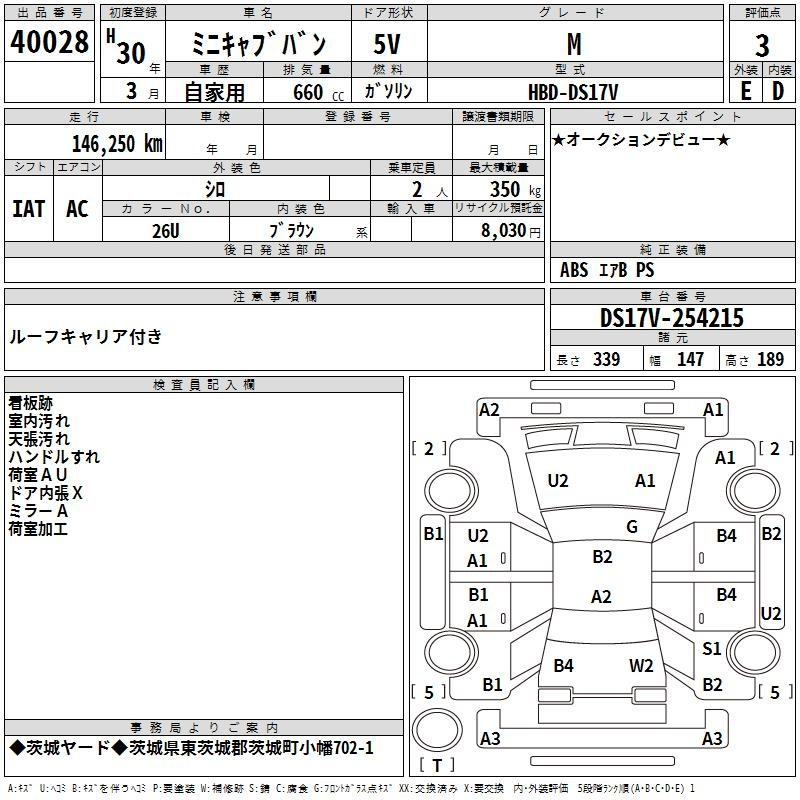Click the W2 mark on car diagram
The height and width of the screenshot is (800, 800).
pyautogui.click(x=641, y=665)
